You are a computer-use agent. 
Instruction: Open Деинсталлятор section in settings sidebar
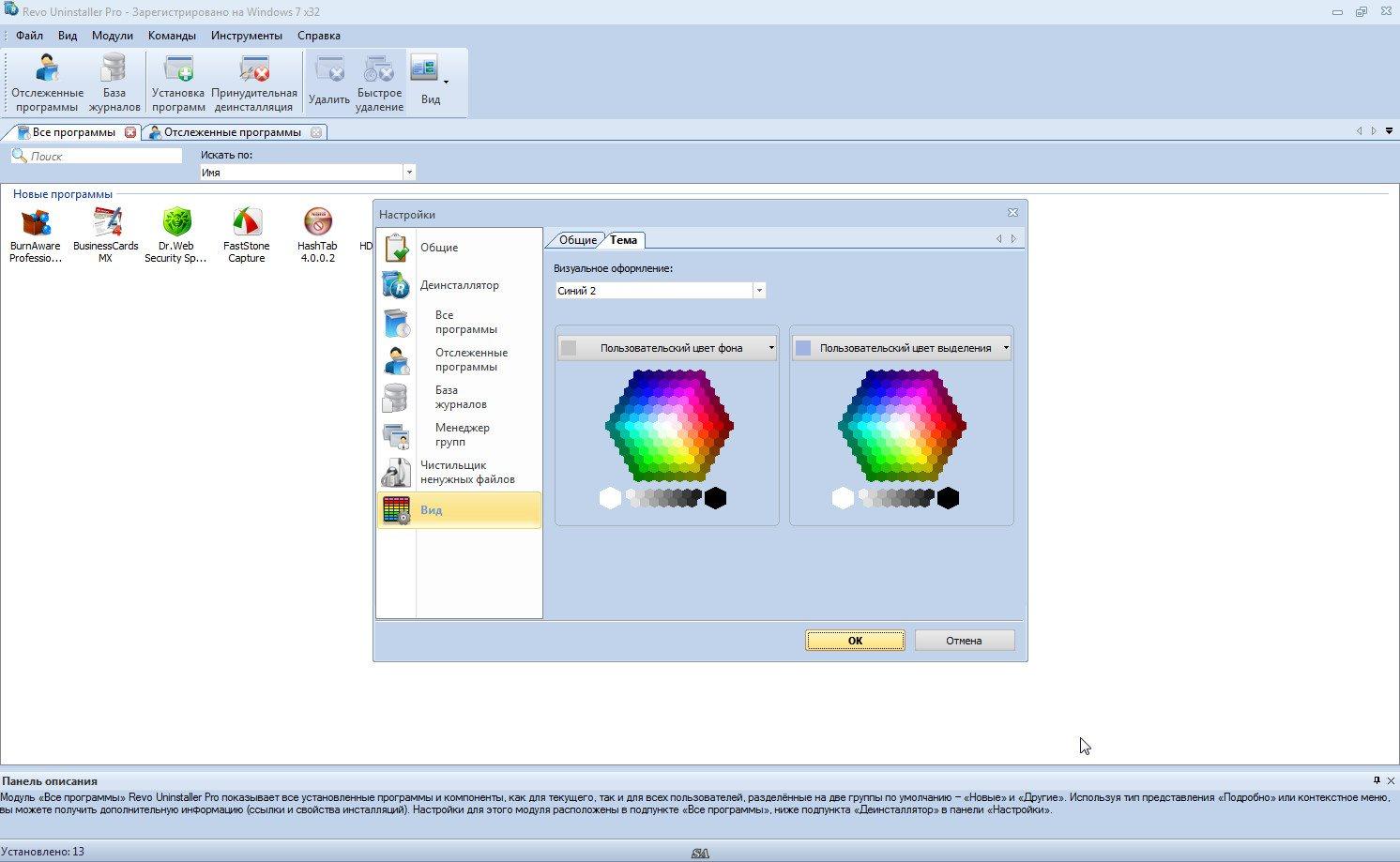[x=459, y=285]
